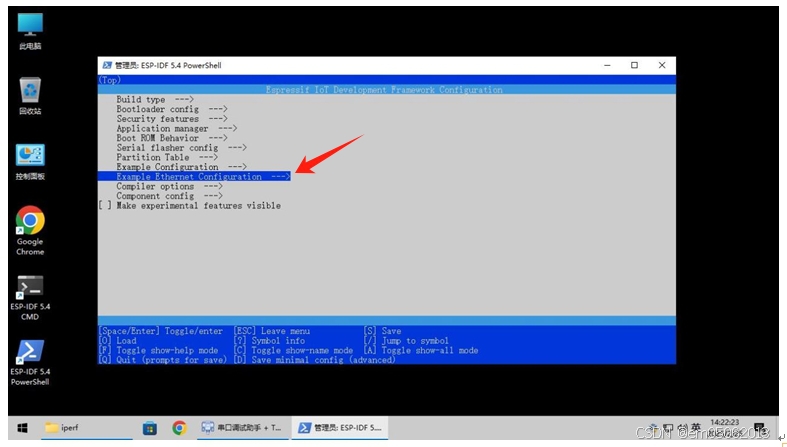This screenshot has width=787, height=447.
Task: Expand the Boot ROM Behavior submenu
Action: point(172,138)
